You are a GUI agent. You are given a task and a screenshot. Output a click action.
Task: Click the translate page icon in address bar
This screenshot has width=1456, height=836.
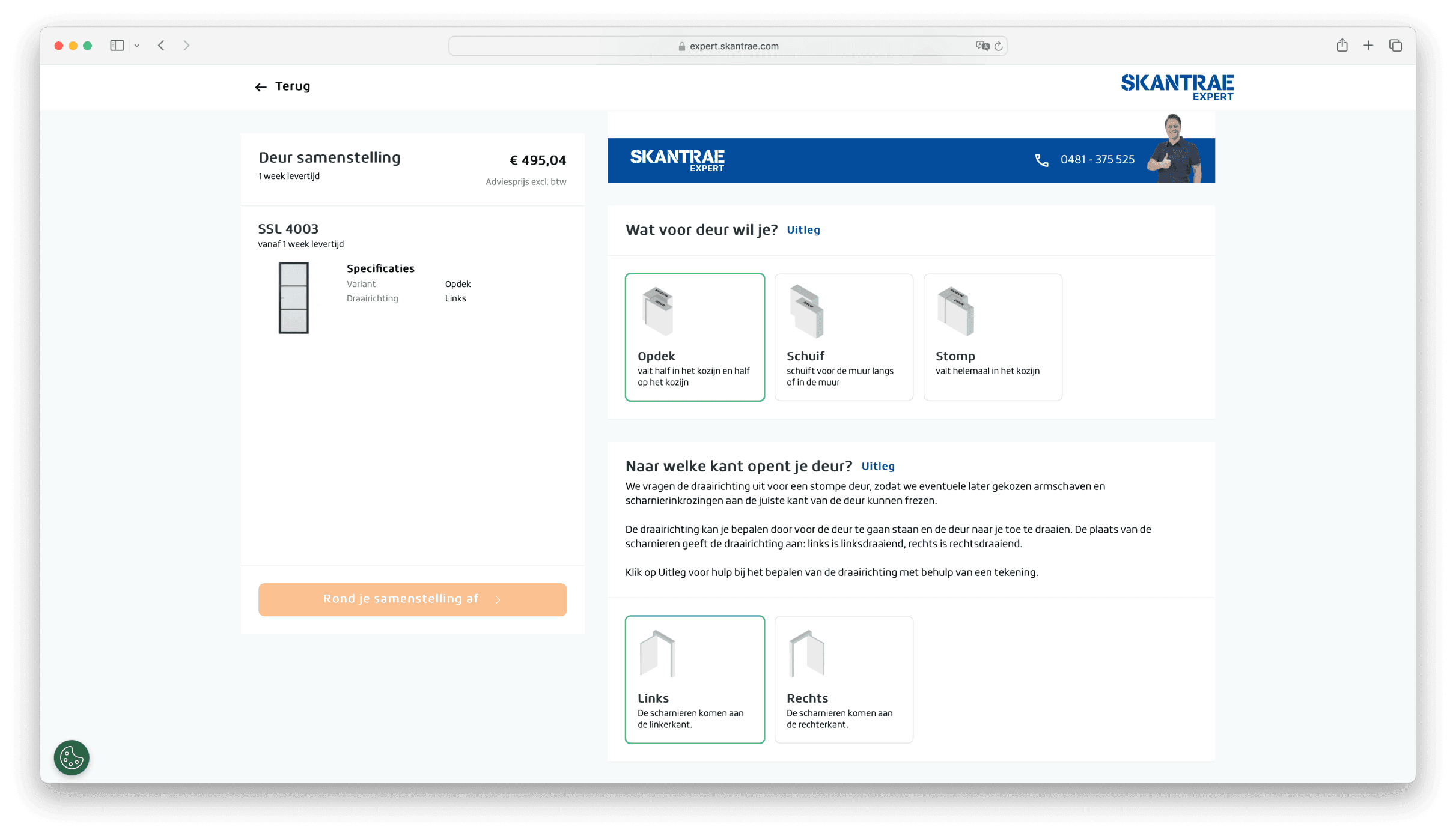(x=982, y=46)
